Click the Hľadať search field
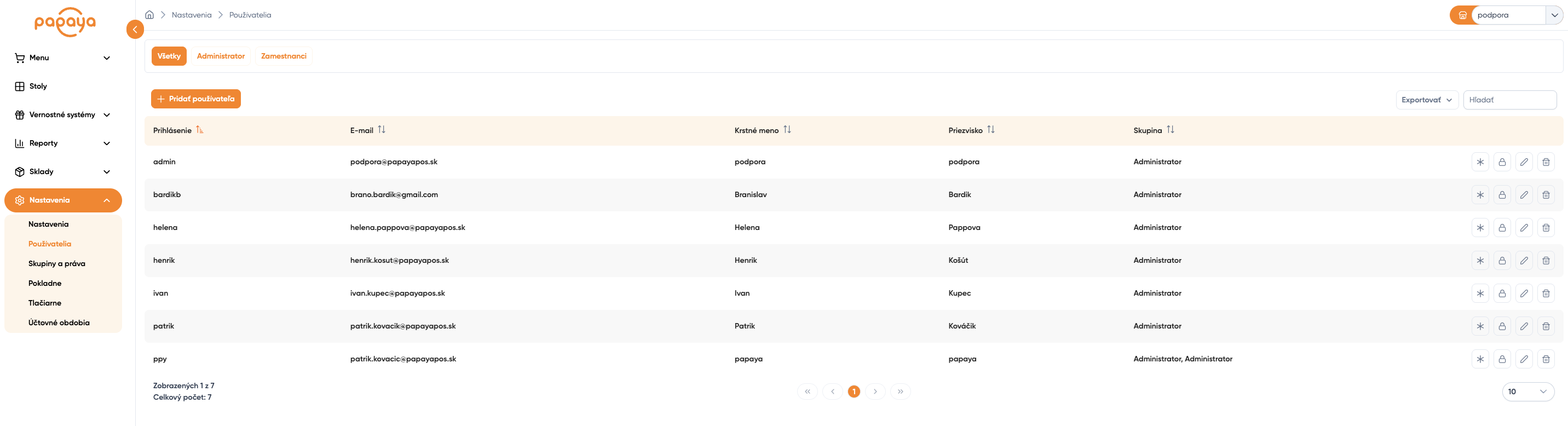Image resolution: width=1568 pixels, height=426 pixels. tap(1509, 100)
